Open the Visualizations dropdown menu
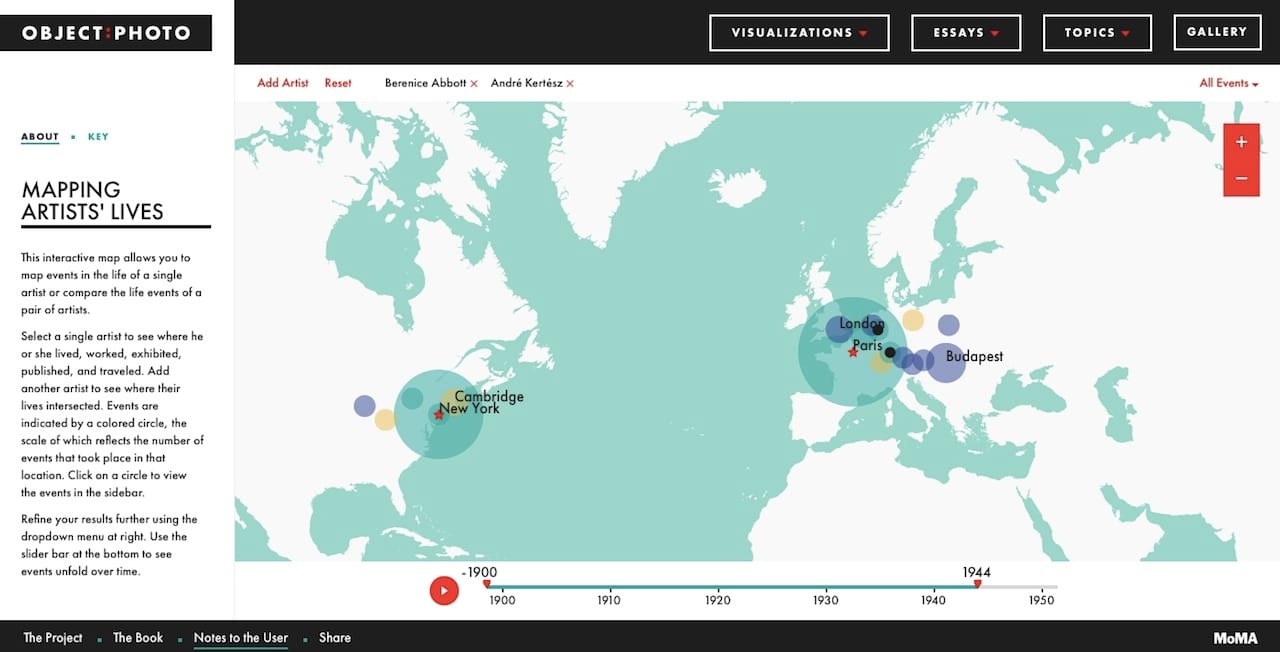 click(799, 32)
